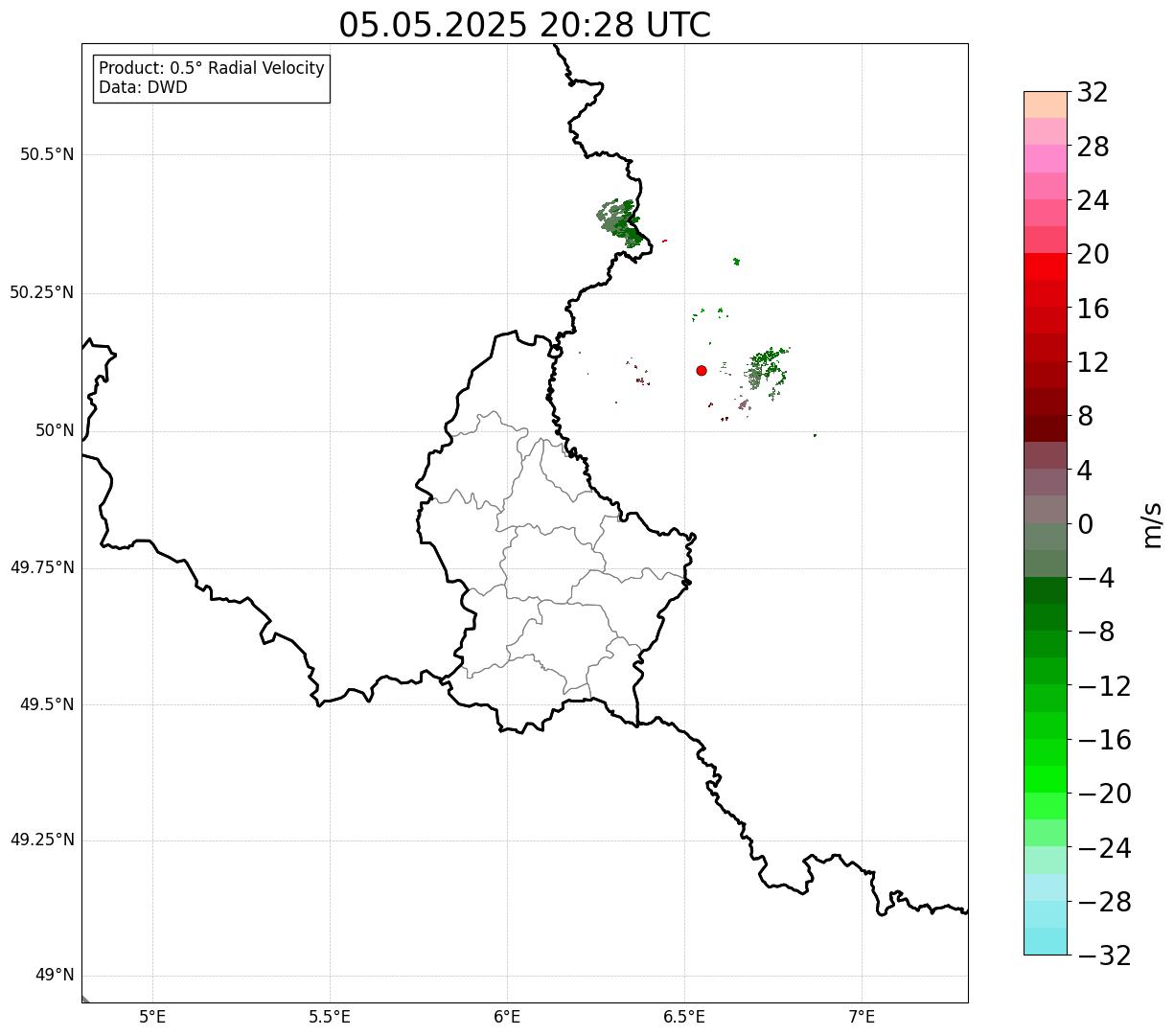Click the 'Product: 0.5° Radial Velocity' label

(212, 69)
